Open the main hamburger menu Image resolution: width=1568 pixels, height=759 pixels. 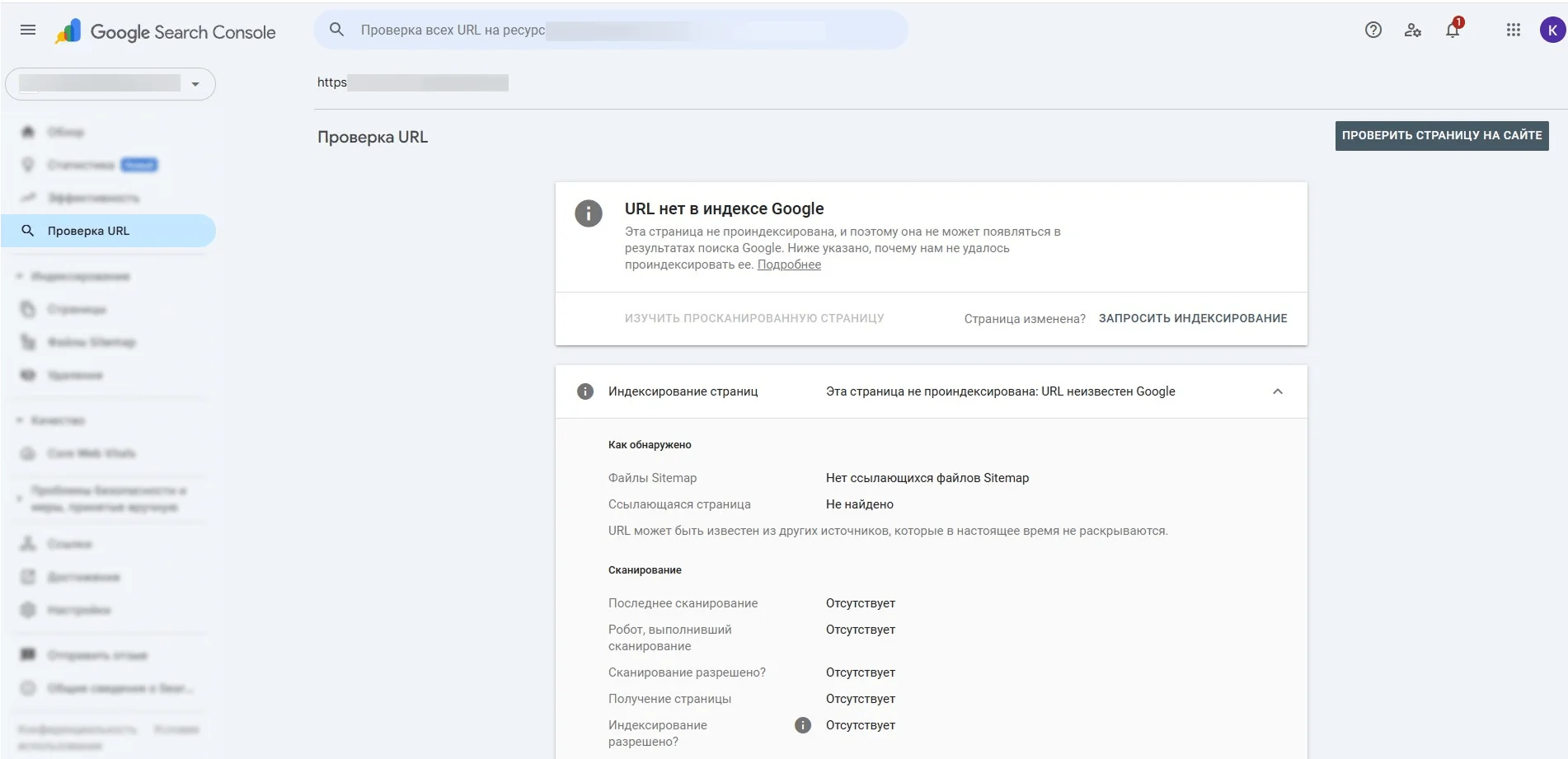click(x=28, y=30)
